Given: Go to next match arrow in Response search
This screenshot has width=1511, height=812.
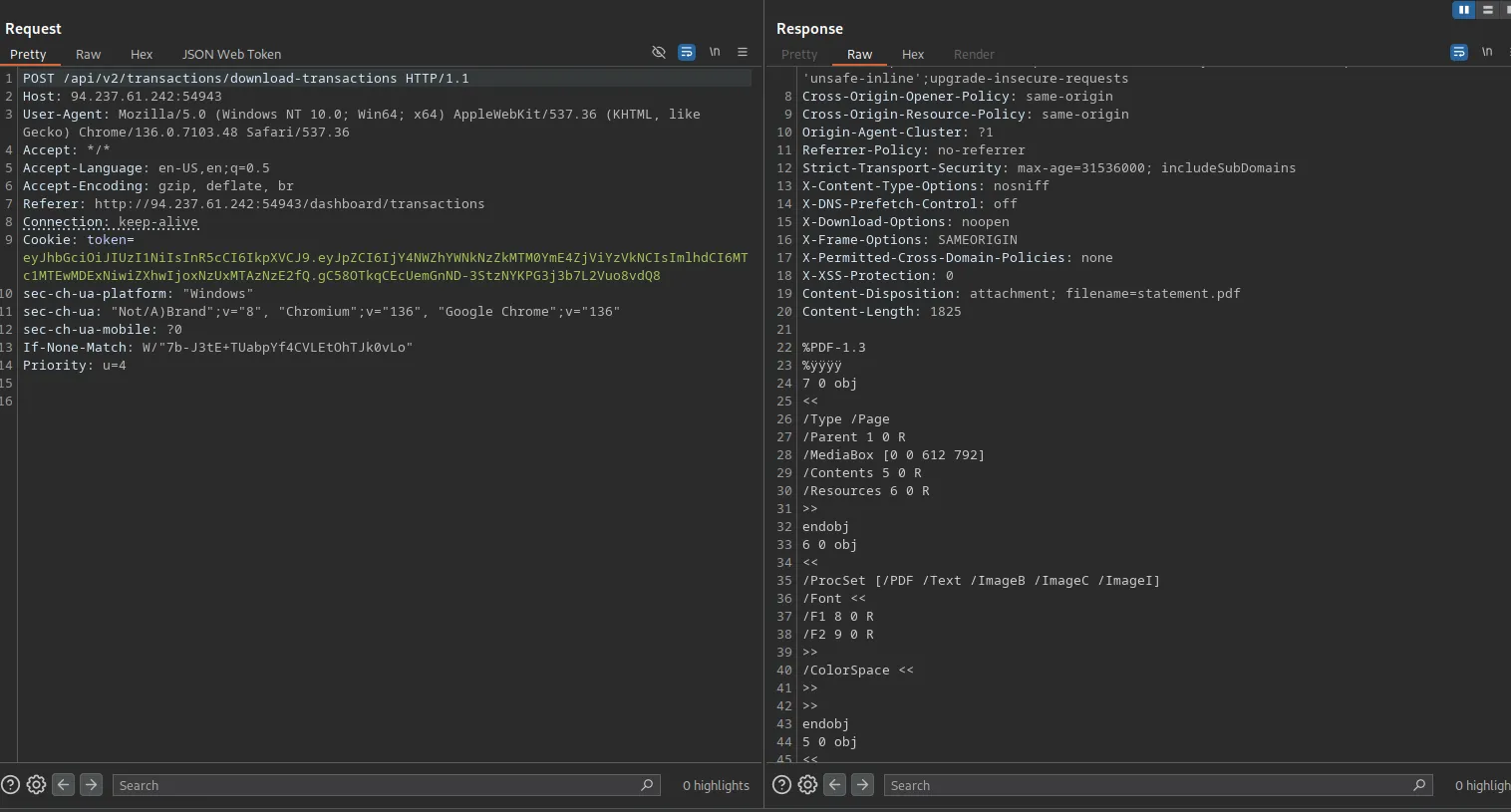Looking at the screenshot, I should [x=862, y=785].
